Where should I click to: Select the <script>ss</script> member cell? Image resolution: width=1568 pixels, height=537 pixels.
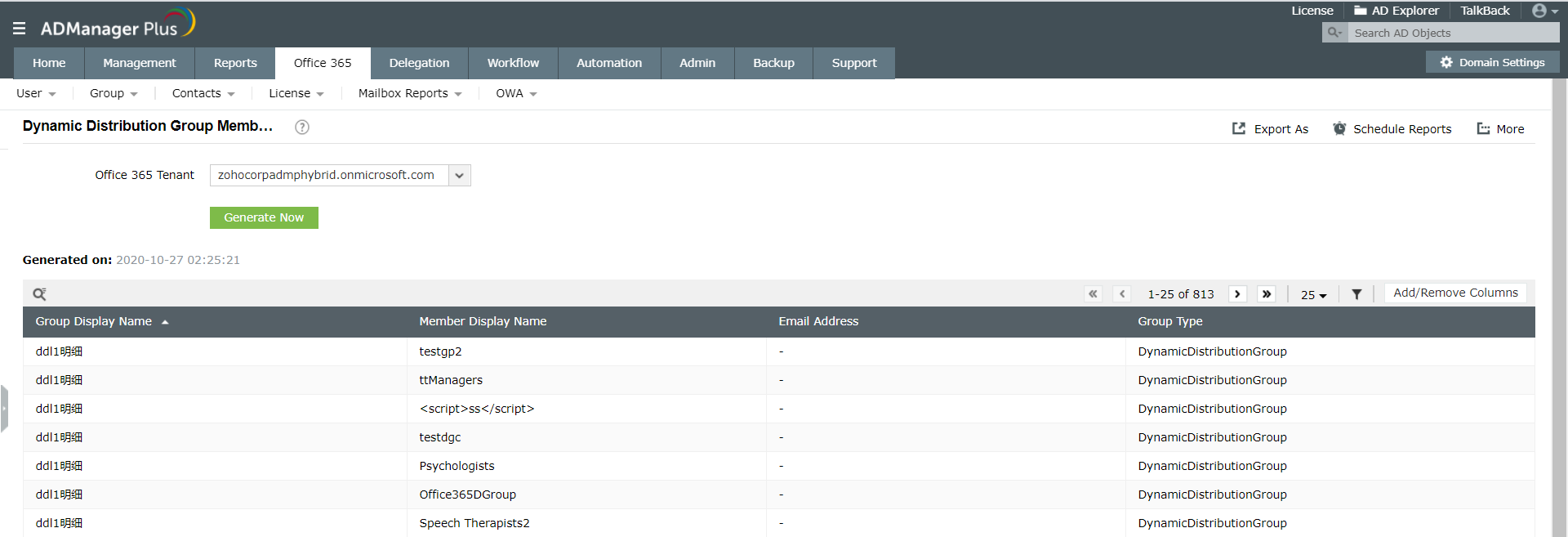(586, 409)
